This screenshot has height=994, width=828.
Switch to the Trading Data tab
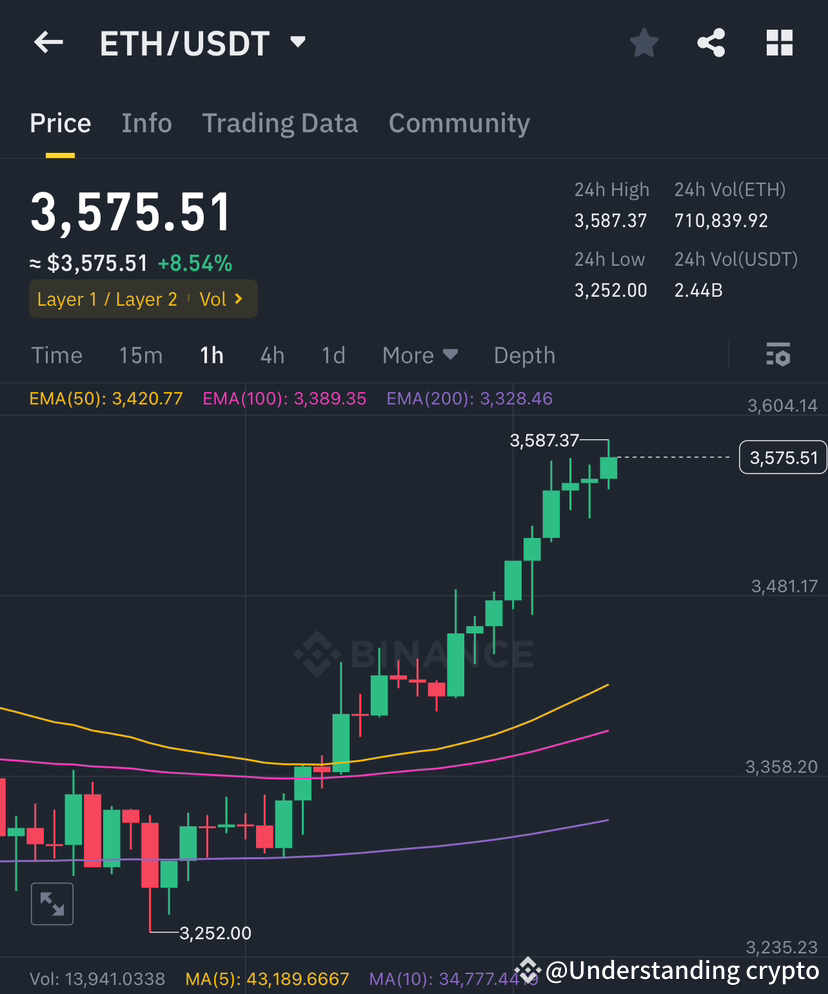click(280, 123)
